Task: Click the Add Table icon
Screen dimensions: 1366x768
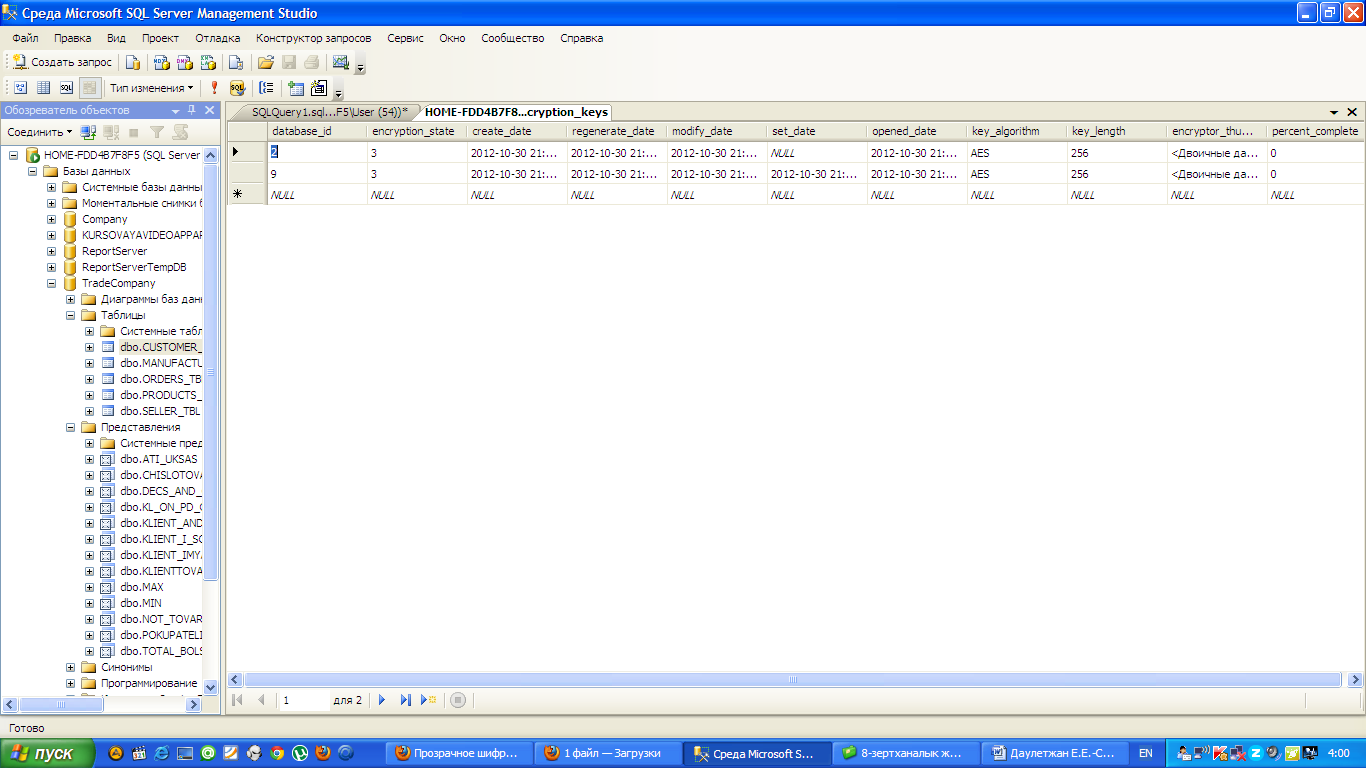Action: [x=296, y=88]
